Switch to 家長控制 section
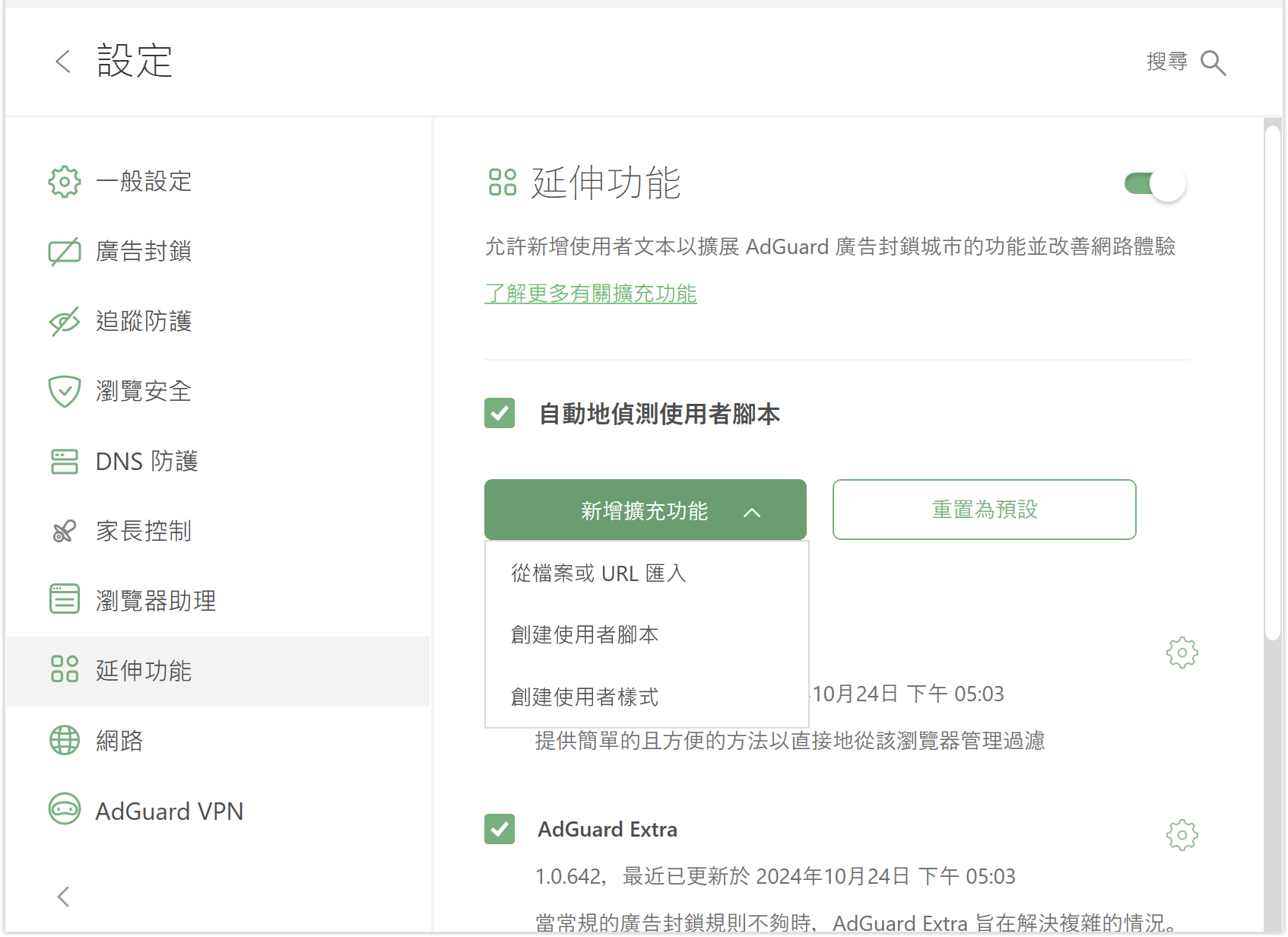Image resolution: width=1288 pixels, height=937 pixels. click(218, 531)
